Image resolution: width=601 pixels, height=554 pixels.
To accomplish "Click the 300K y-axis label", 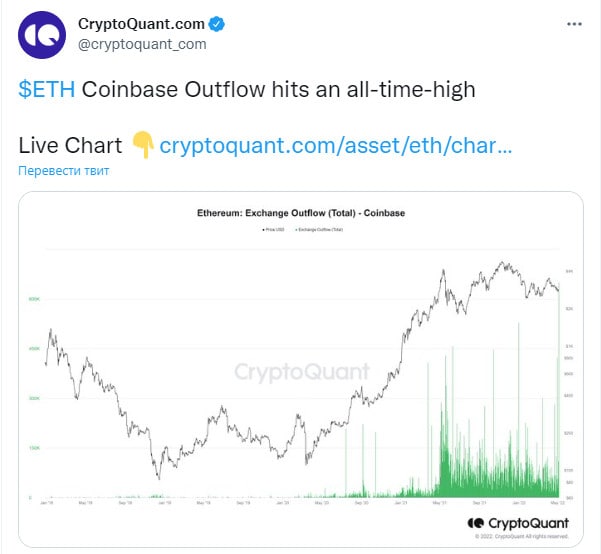I will 34,398.
